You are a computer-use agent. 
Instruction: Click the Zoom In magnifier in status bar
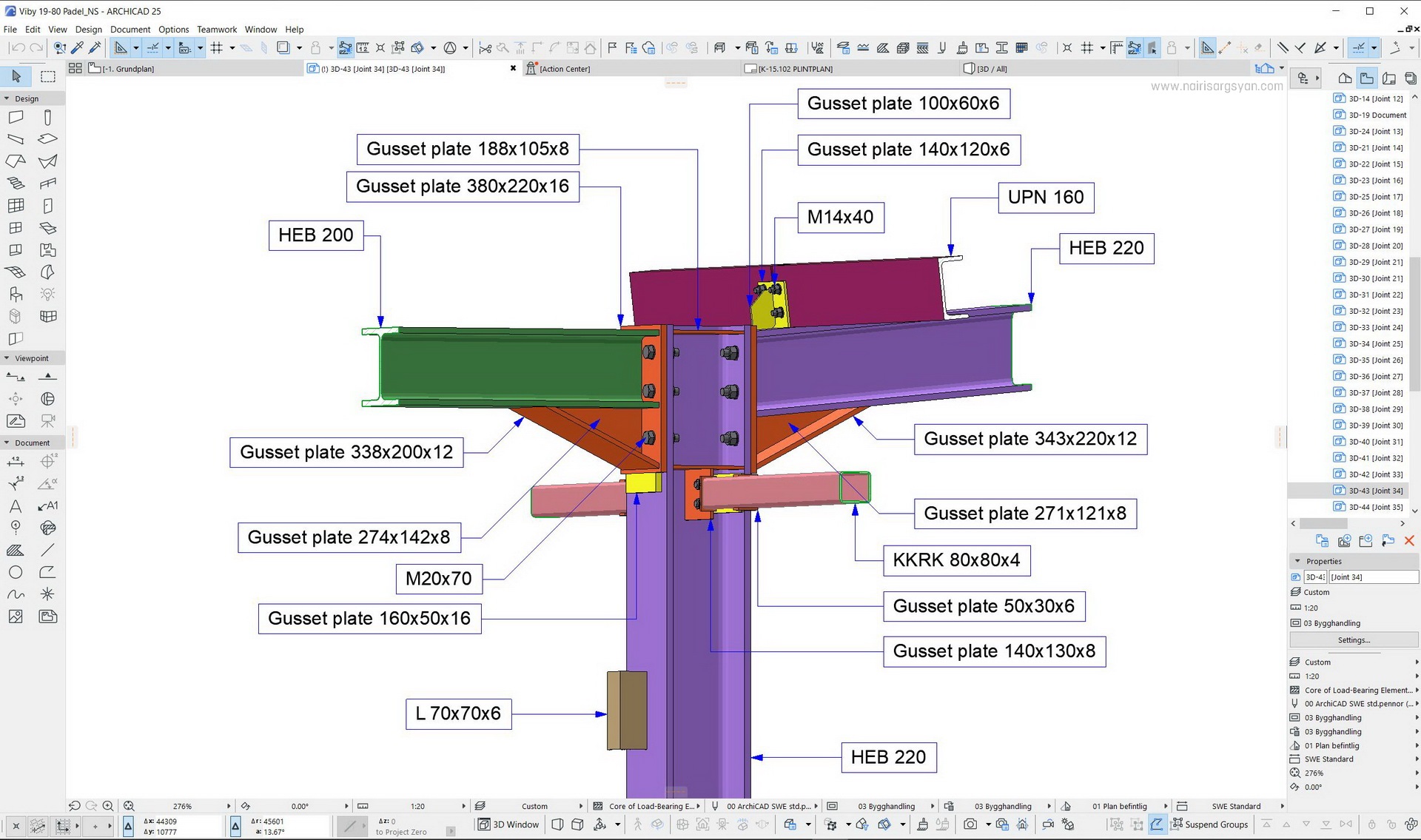point(108,806)
